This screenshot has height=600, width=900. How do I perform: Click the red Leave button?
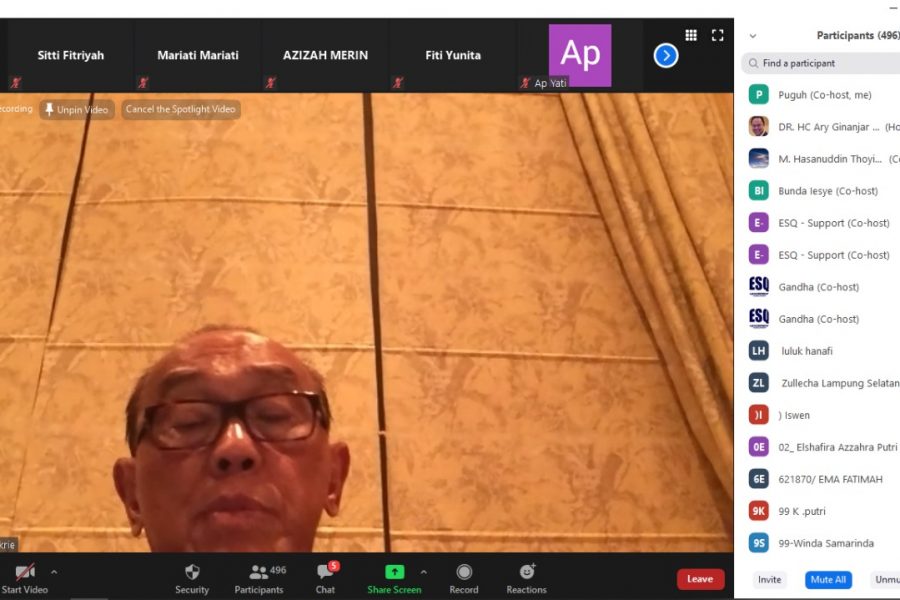tap(700, 579)
